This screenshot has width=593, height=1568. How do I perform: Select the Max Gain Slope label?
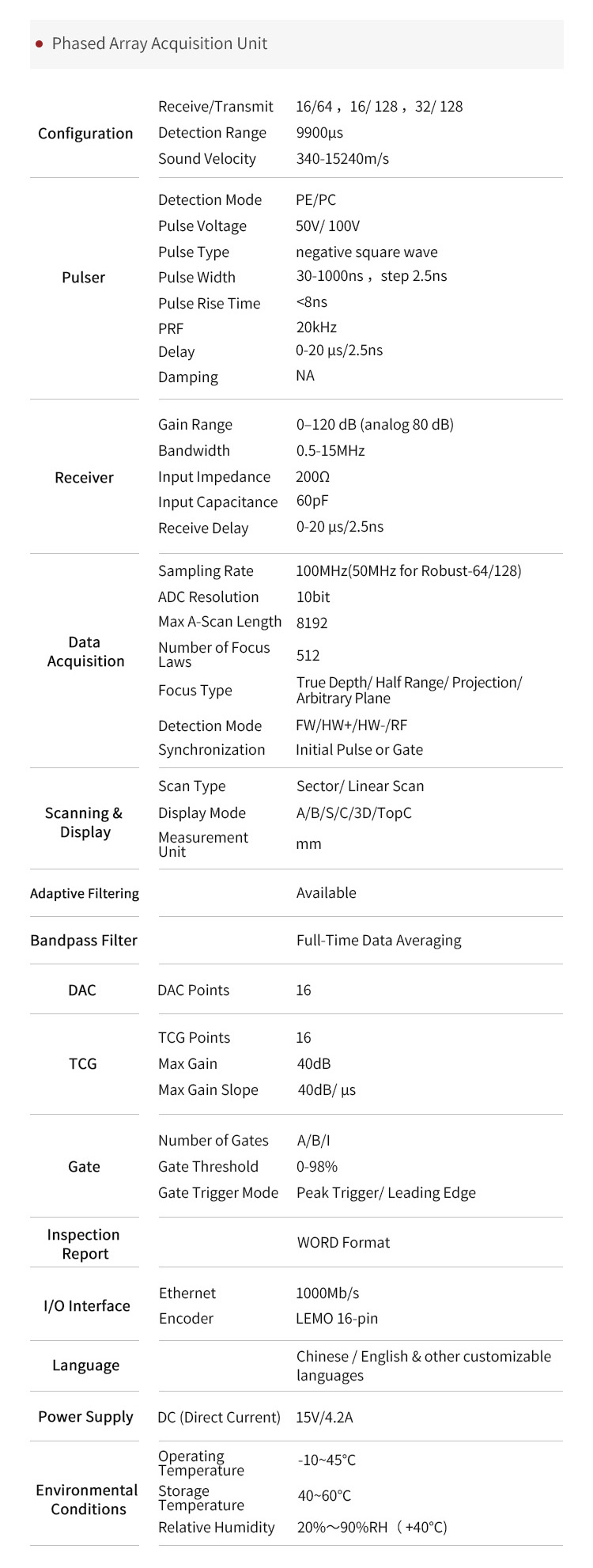click(208, 1089)
